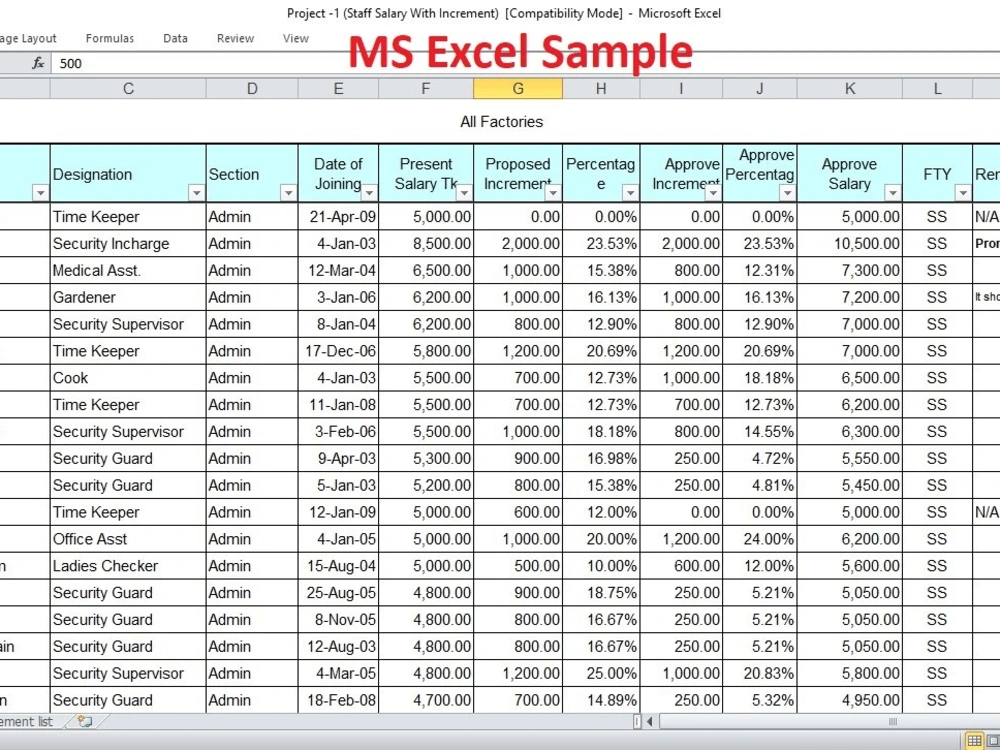
Task: Select column K header
Action: point(849,89)
